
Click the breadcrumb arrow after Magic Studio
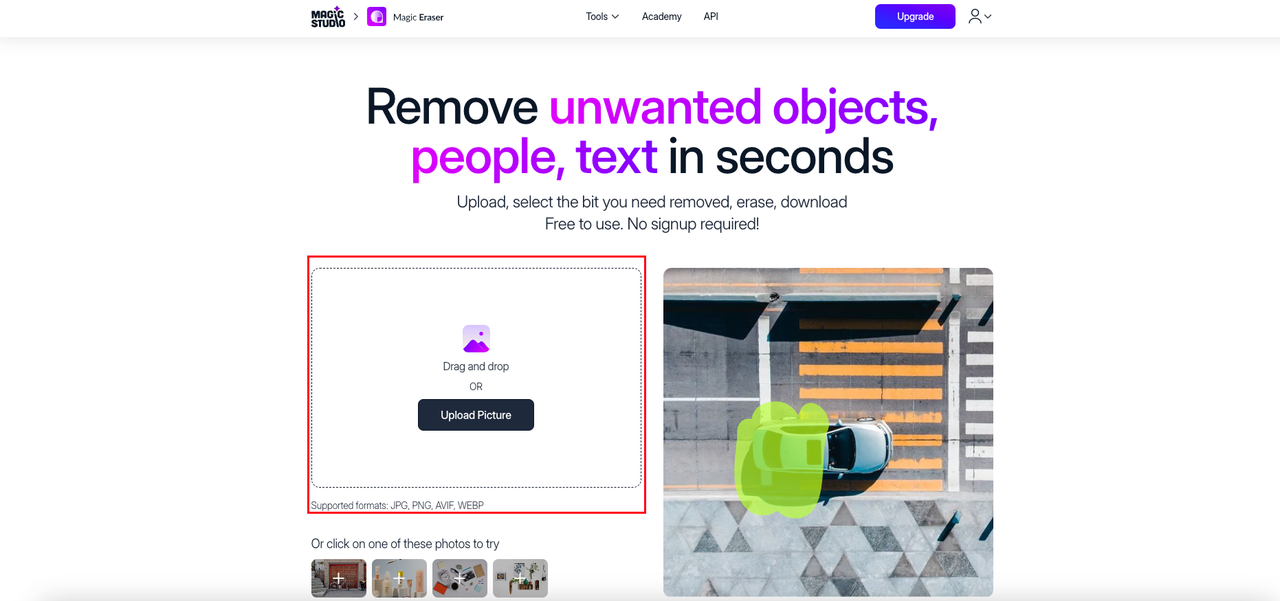[x=356, y=17]
